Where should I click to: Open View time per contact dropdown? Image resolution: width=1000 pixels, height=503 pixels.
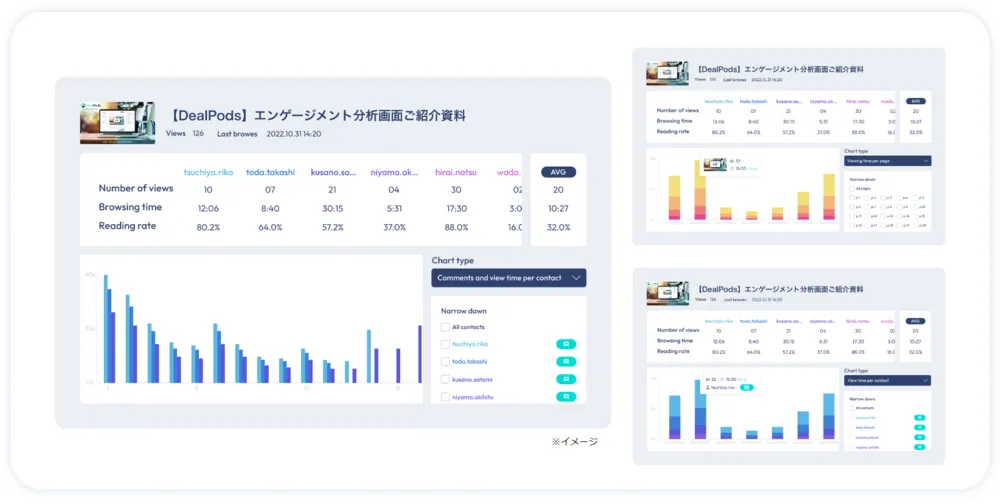tap(888, 381)
